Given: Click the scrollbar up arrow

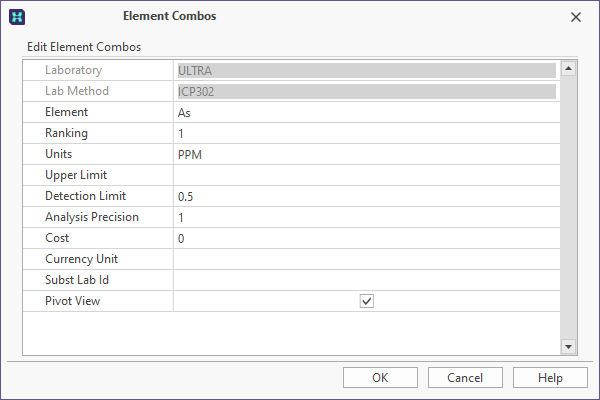Looking at the screenshot, I should (568, 69).
